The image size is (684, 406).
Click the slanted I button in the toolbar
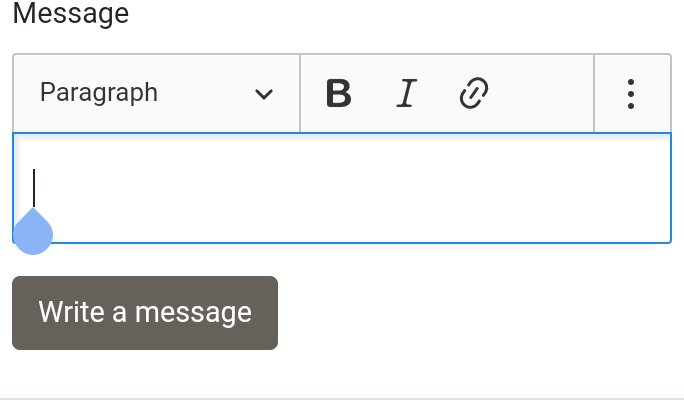coord(405,94)
